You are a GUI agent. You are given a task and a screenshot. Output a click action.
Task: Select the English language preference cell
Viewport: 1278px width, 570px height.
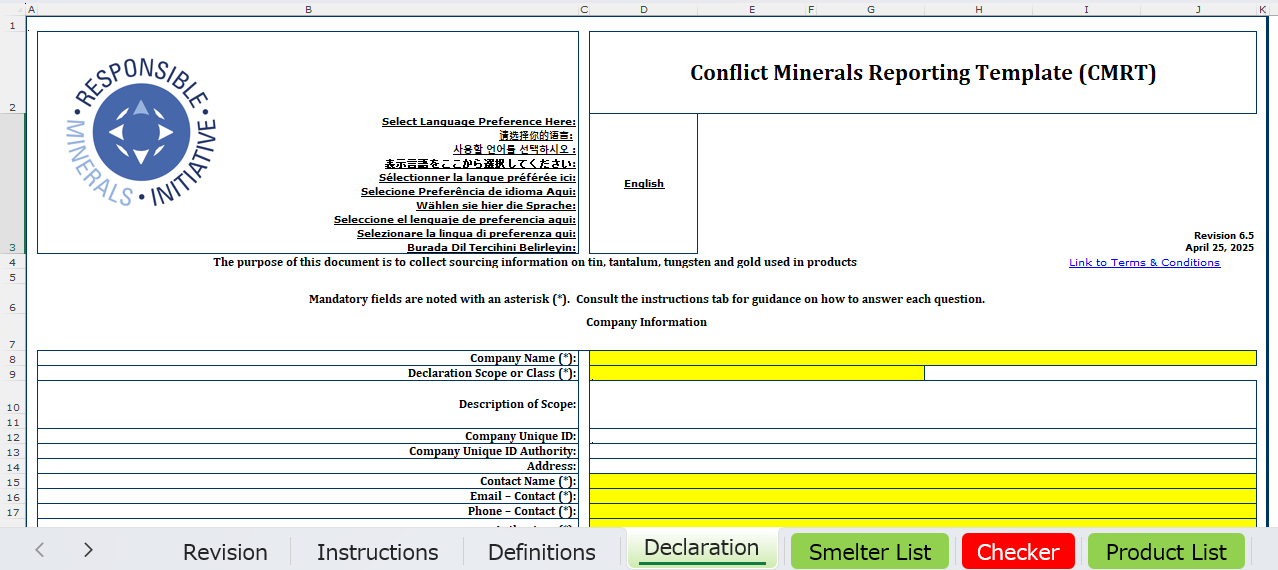pyautogui.click(x=643, y=184)
